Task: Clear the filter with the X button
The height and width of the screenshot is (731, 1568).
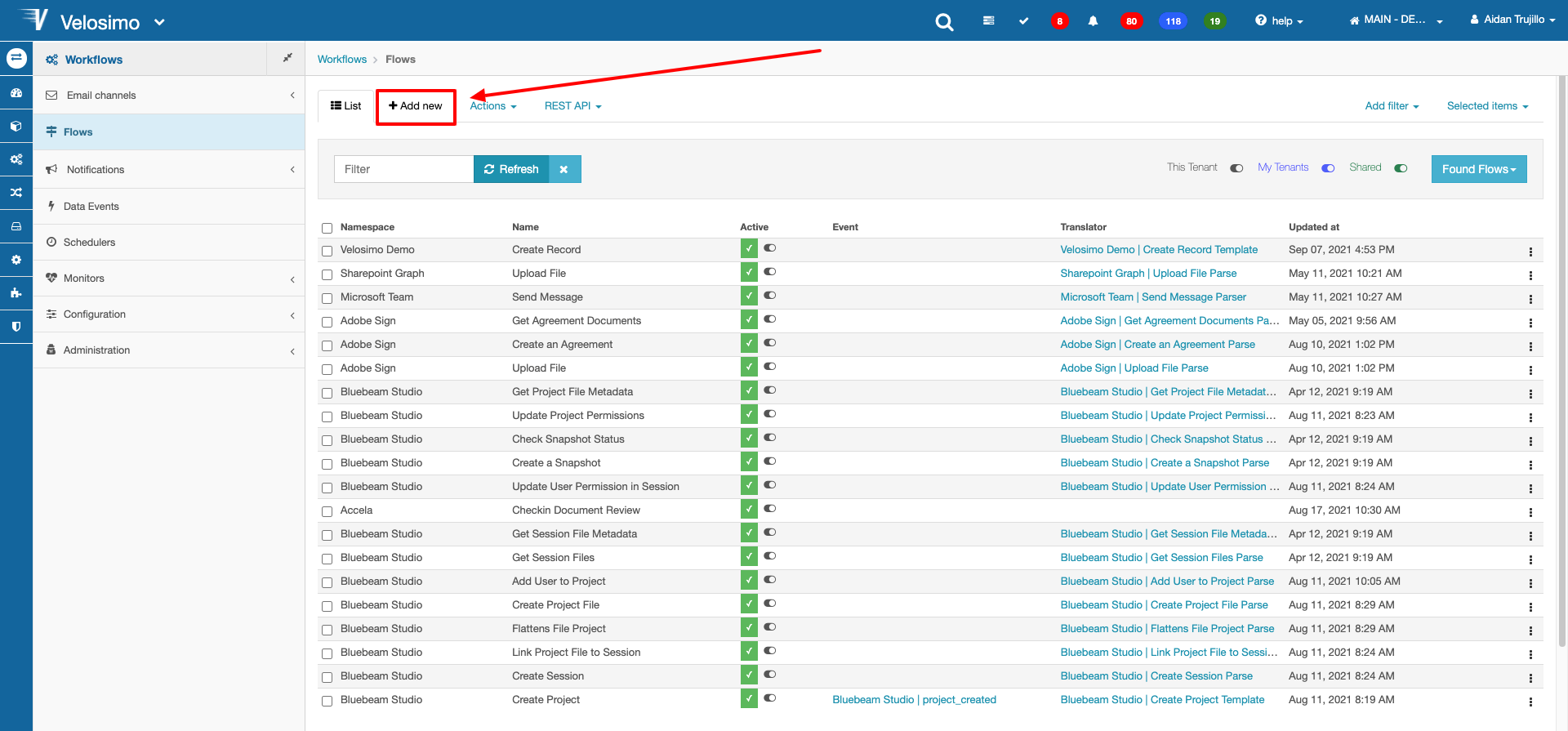Action: [564, 169]
